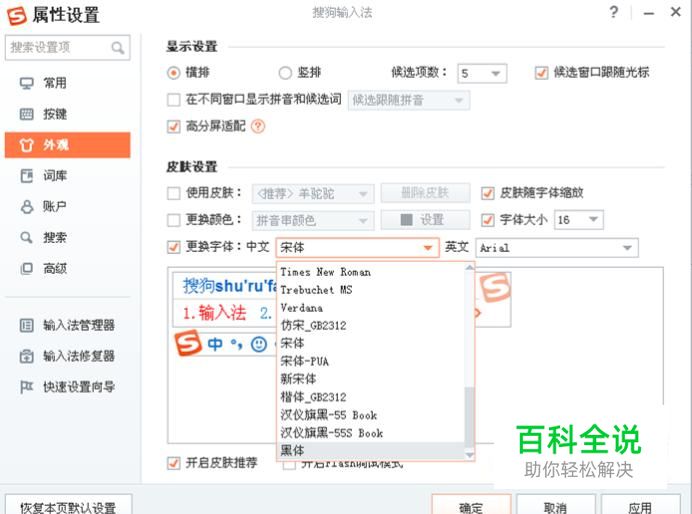Viewport: 692px width, 514px height.
Task: Choose 汉仪旗黑-55 Book from font list
Action: coord(371,415)
